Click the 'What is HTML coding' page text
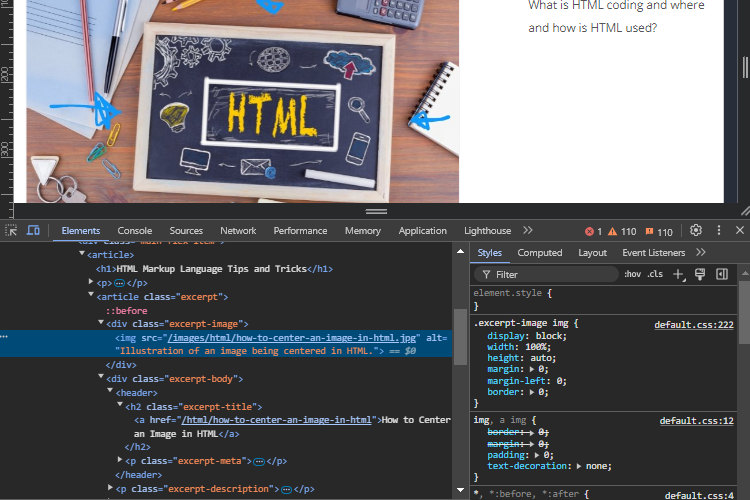Screen dimensions: 750x500 616,16
